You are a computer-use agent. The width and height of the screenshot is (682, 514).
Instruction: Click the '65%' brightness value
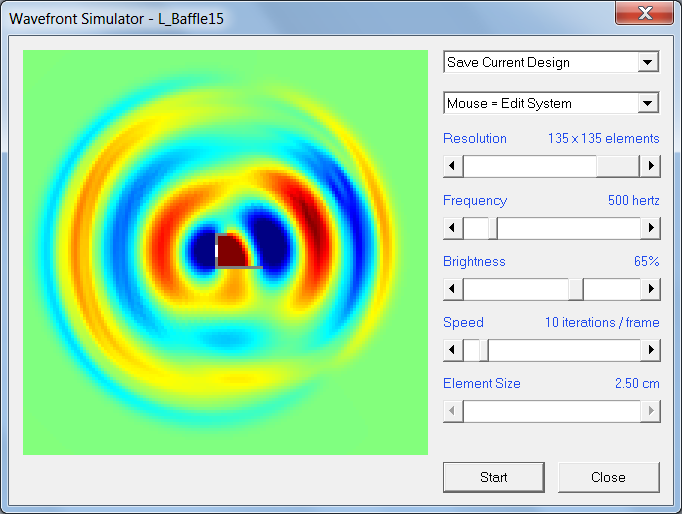[646, 261]
